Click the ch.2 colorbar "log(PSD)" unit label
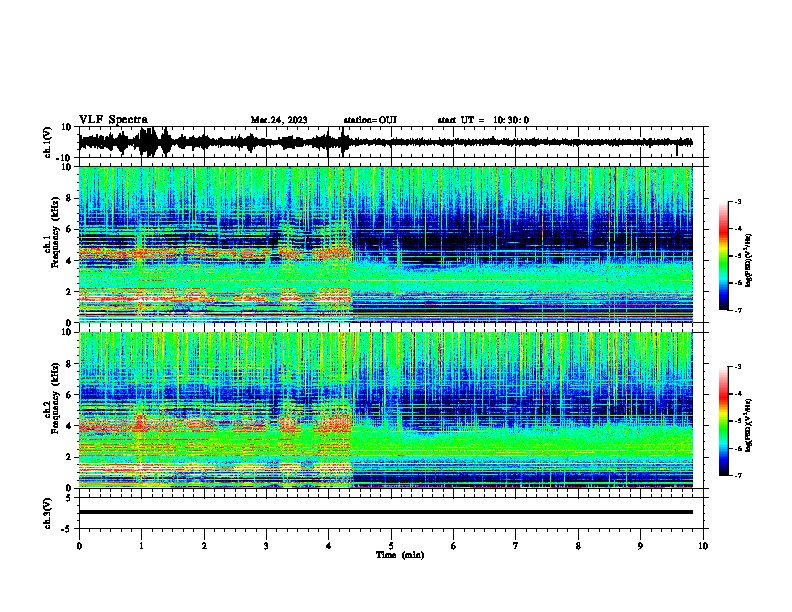 click(749, 424)
